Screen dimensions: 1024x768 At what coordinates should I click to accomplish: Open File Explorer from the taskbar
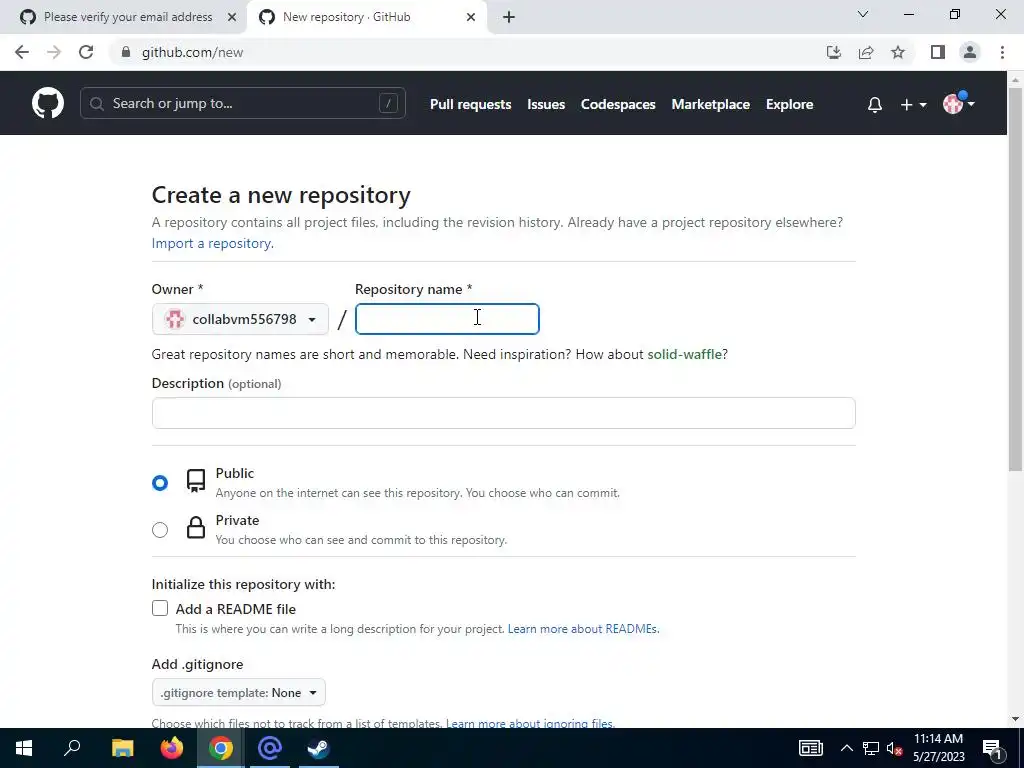(122, 748)
